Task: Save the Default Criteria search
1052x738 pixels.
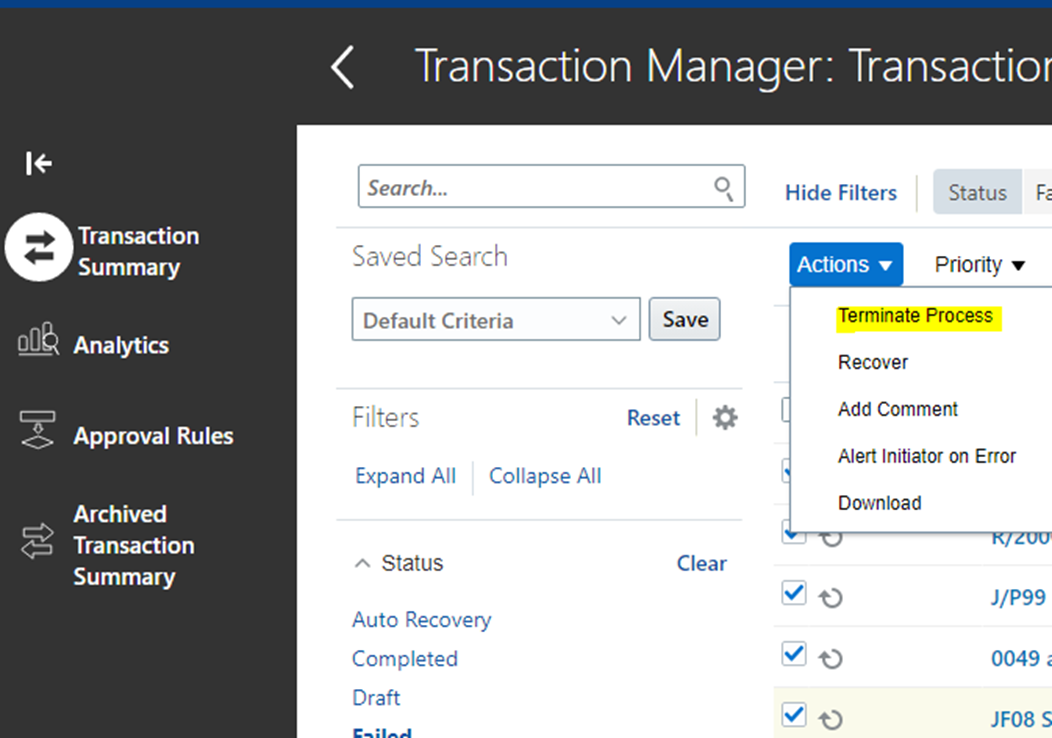Action: (x=684, y=319)
